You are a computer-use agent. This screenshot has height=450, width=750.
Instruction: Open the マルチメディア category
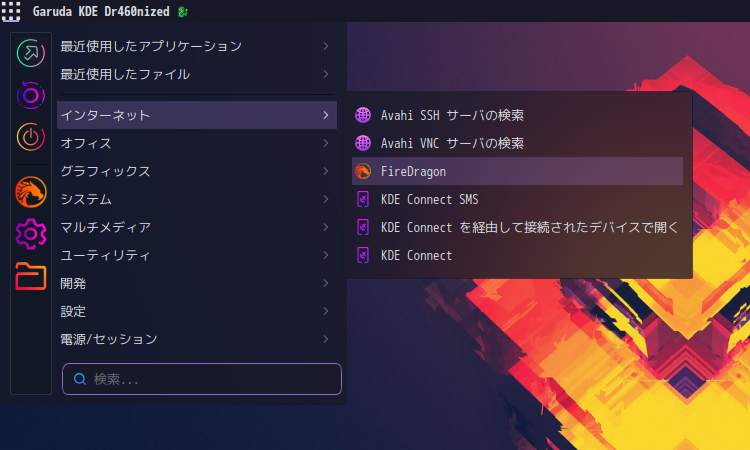(197, 227)
